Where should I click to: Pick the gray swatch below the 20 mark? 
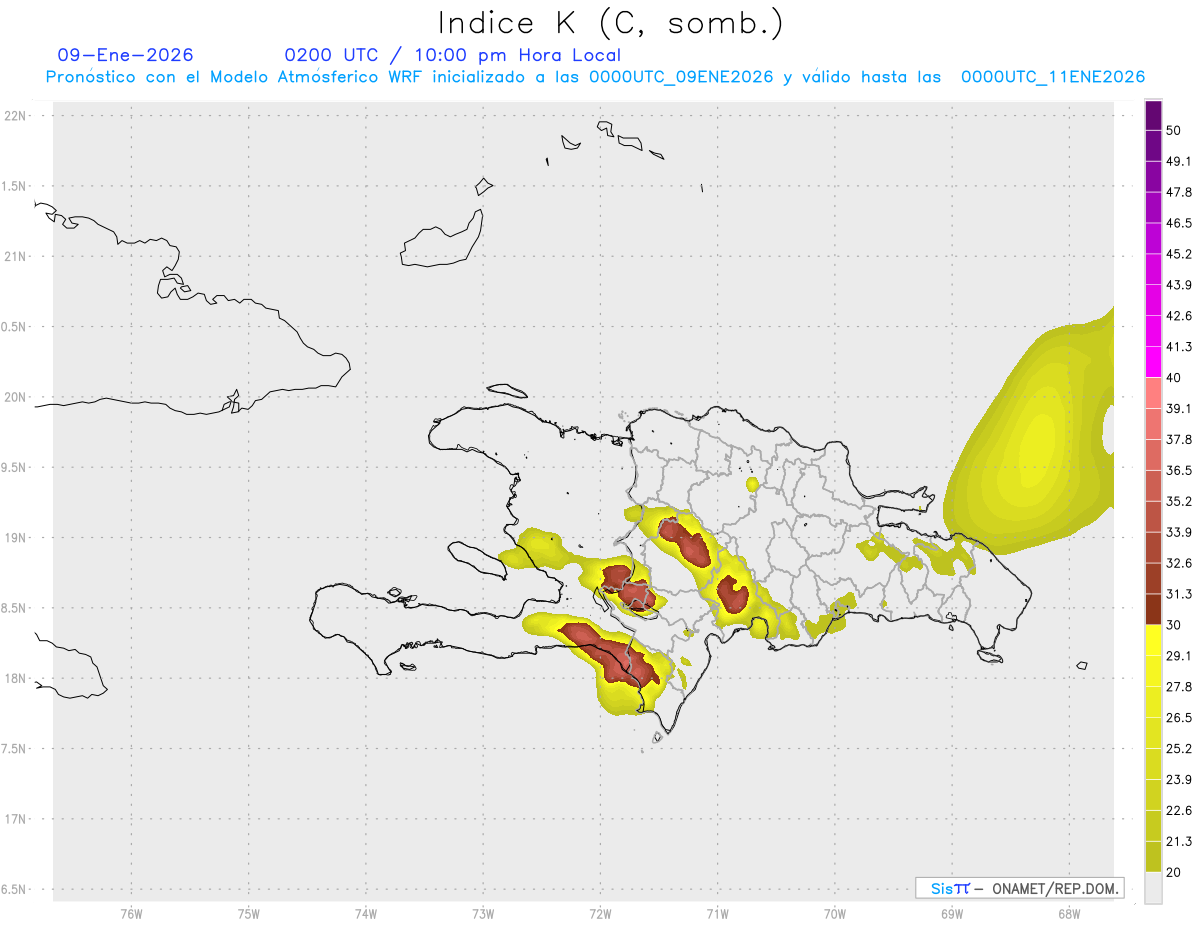point(1153,888)
